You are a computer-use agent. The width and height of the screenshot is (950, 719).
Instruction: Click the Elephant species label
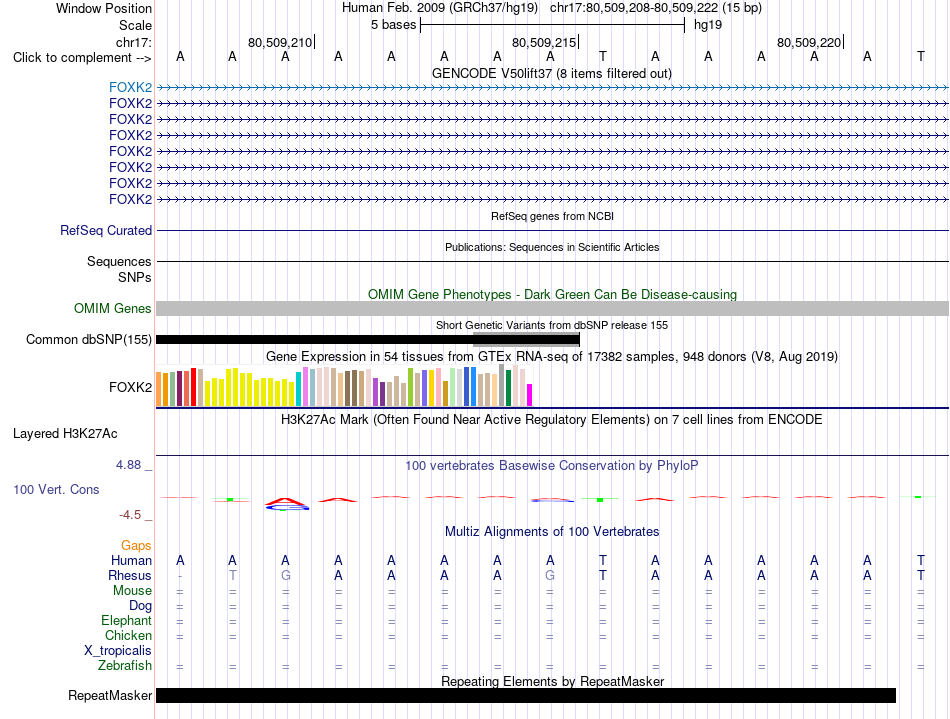point(127,620)
